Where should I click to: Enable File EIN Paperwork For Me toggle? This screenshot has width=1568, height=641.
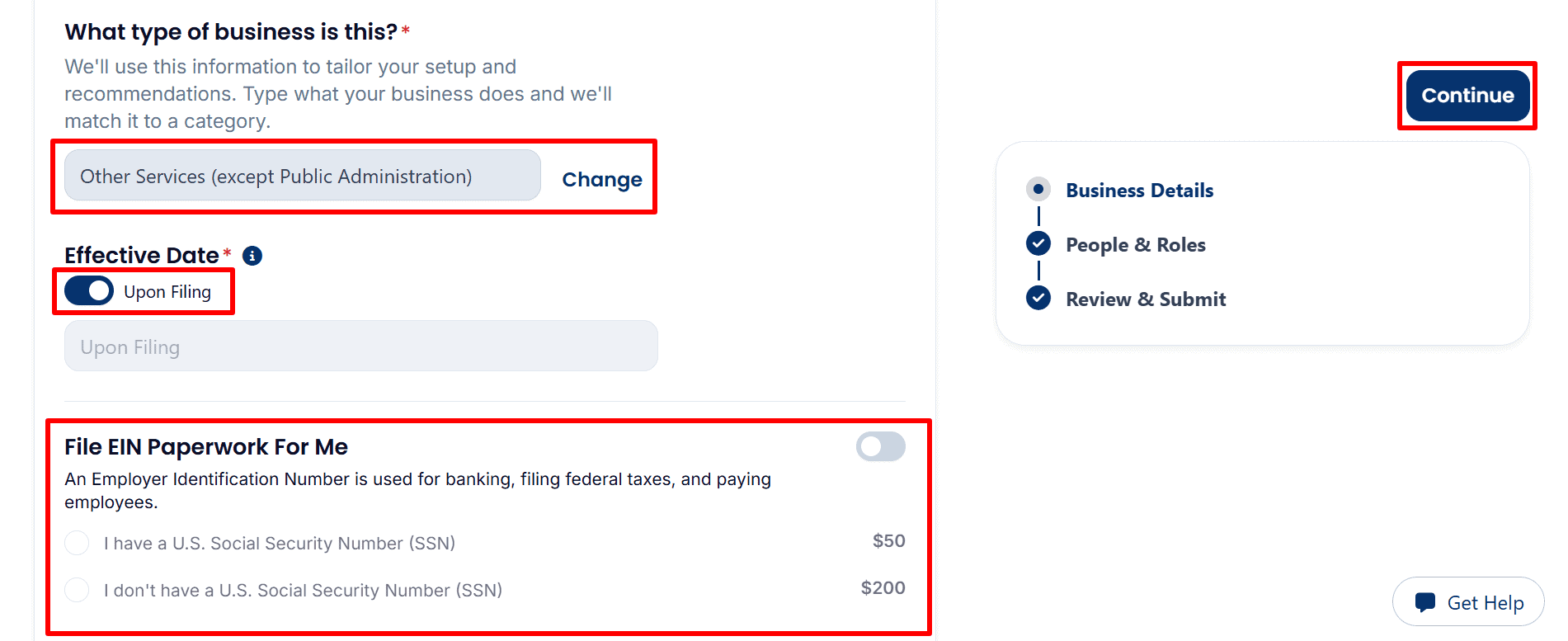(x=880, y=446)
